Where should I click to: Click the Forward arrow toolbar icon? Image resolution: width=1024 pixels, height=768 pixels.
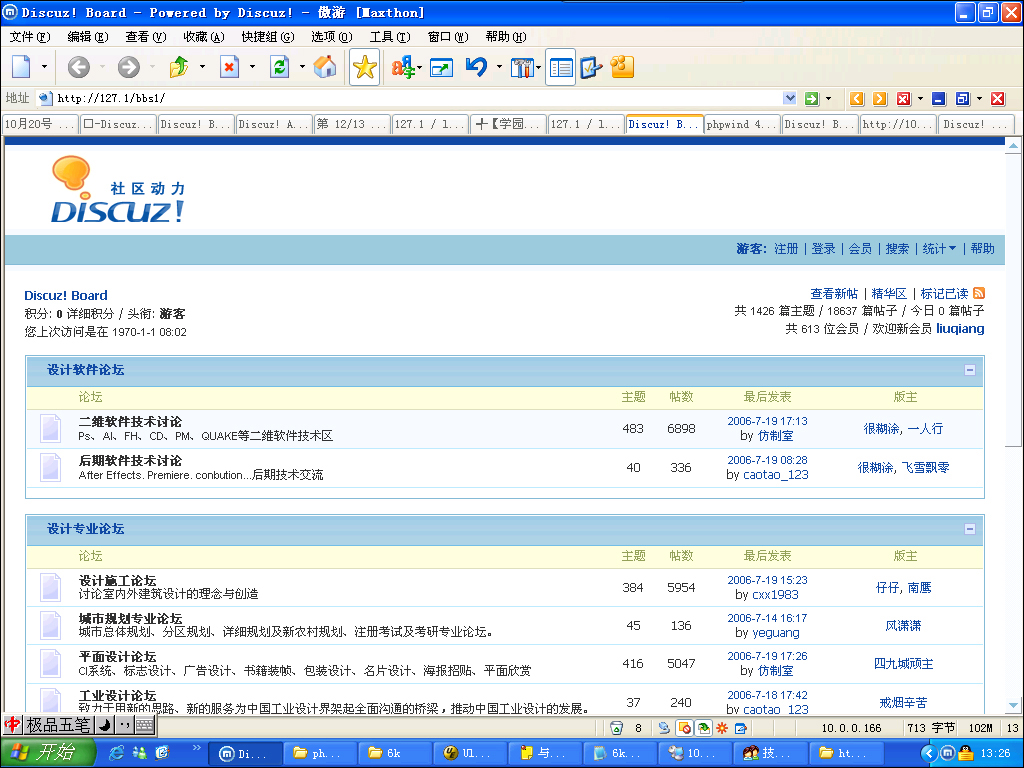pos(129,67)
